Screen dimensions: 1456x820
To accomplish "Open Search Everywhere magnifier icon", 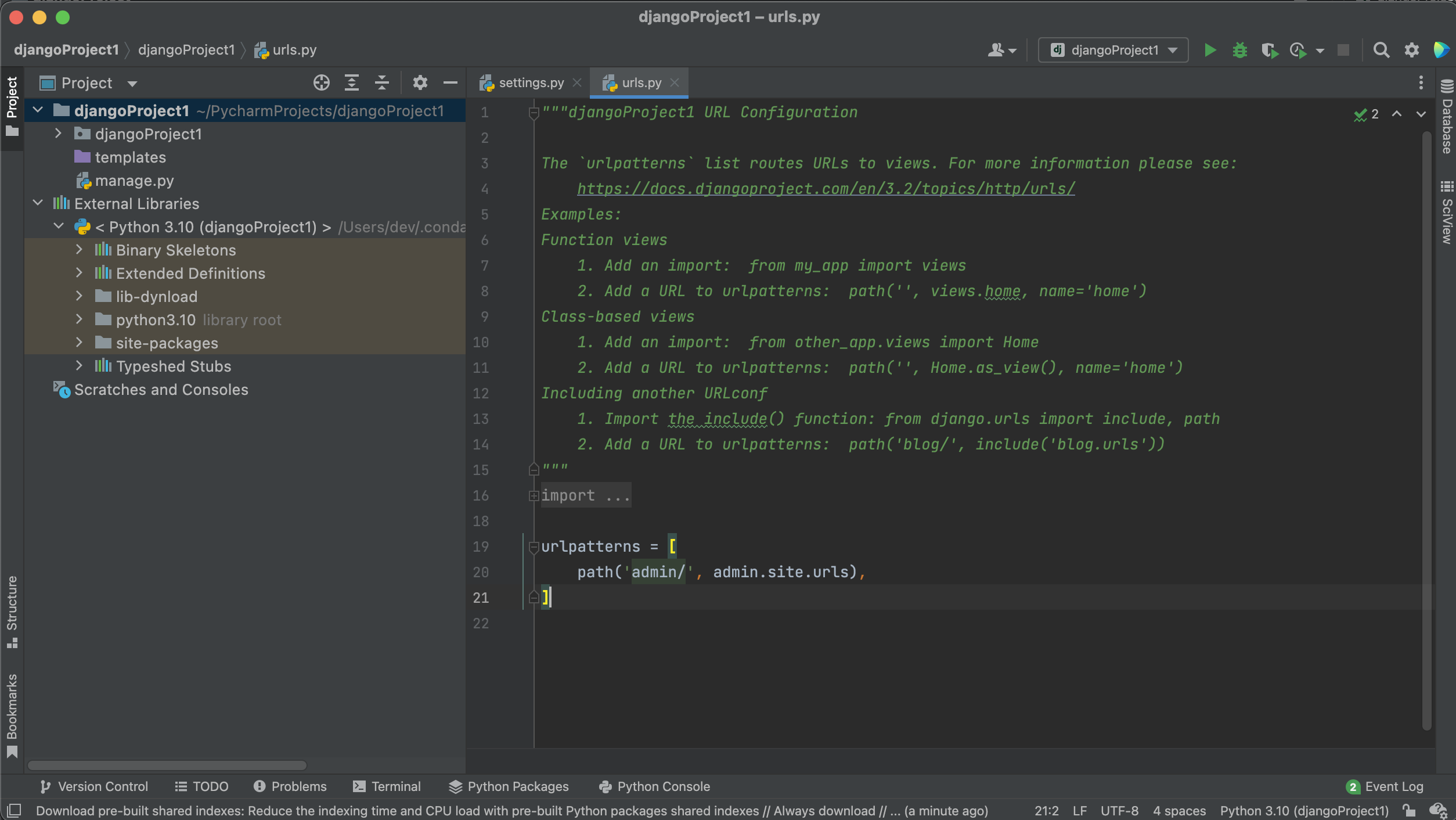I will 1381,51.
